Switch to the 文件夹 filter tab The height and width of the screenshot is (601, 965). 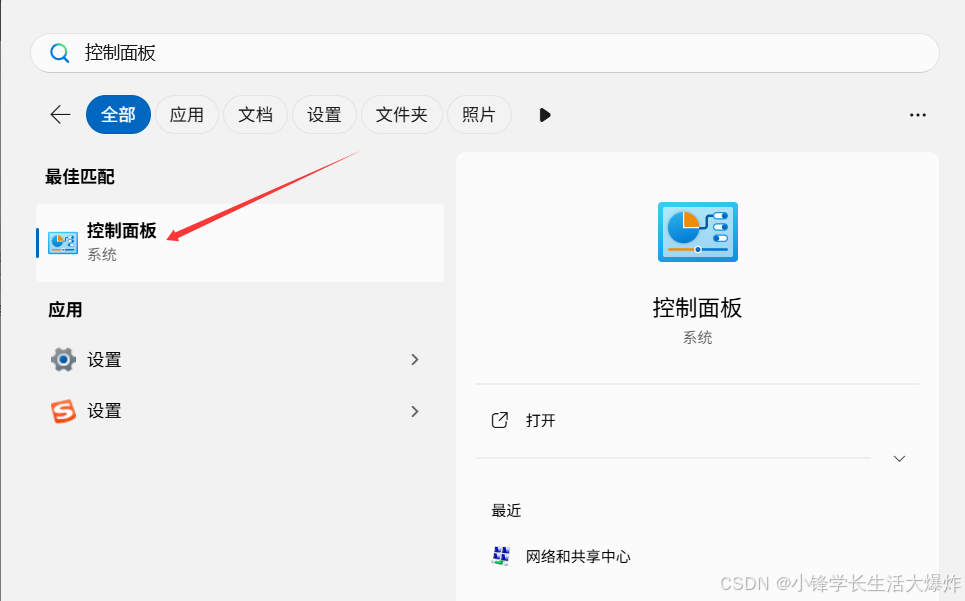tap(401, 114)
